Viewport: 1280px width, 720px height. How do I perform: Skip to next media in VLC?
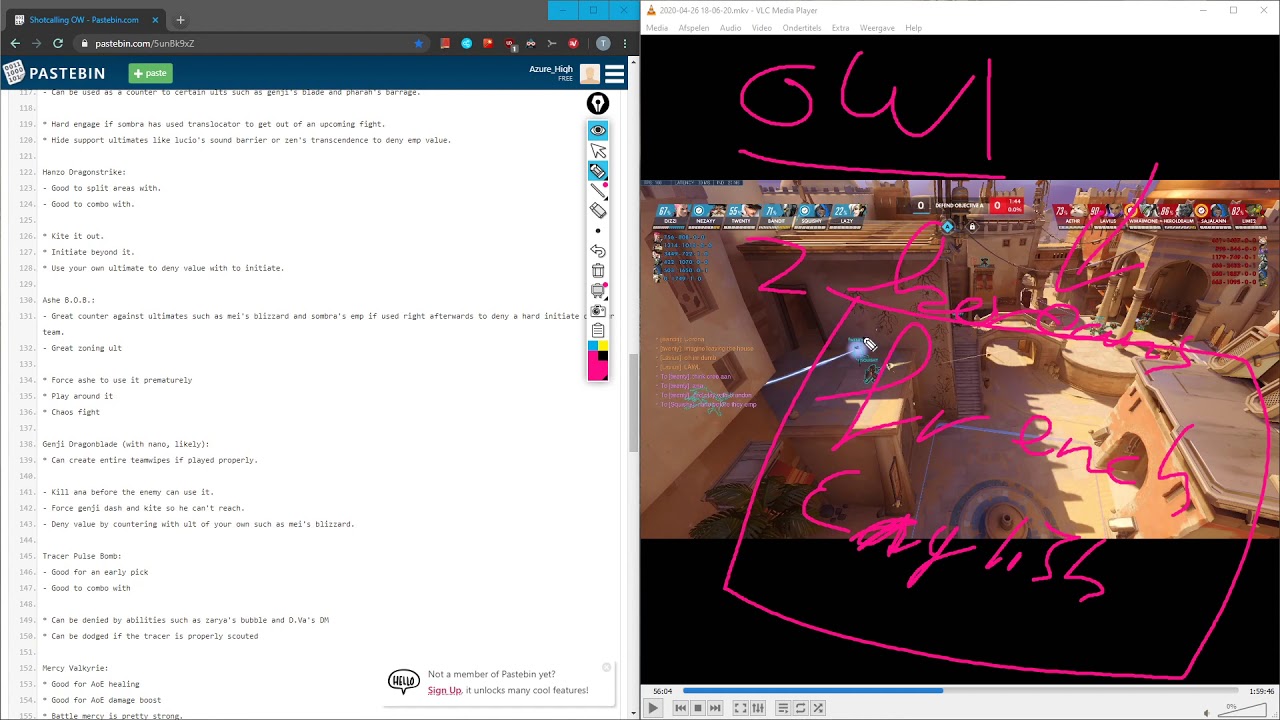click(715, 708)
